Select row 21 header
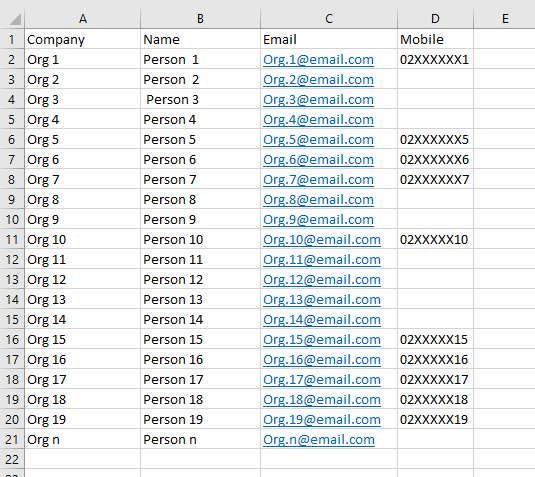Image resolution: width=535 pixels, height=477 pixels. (x=12, y=439)
